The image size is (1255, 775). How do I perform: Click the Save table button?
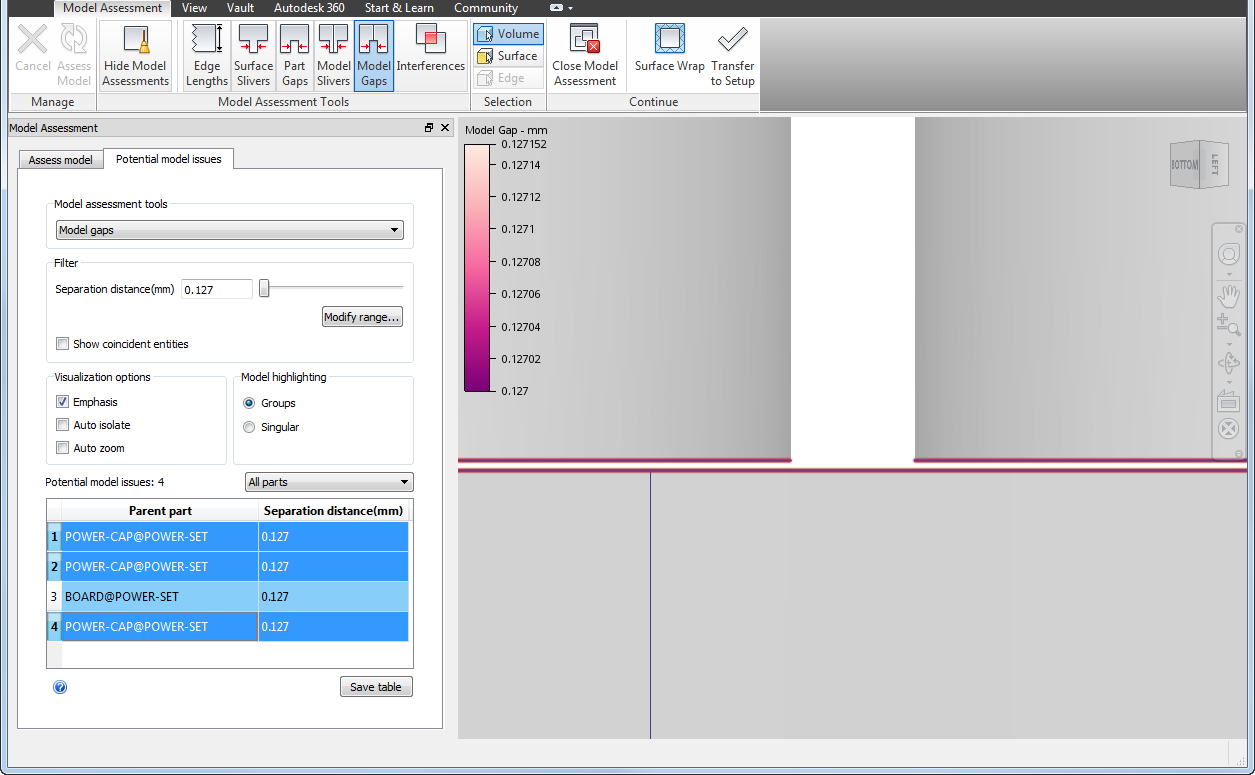(x=376, y=687)
